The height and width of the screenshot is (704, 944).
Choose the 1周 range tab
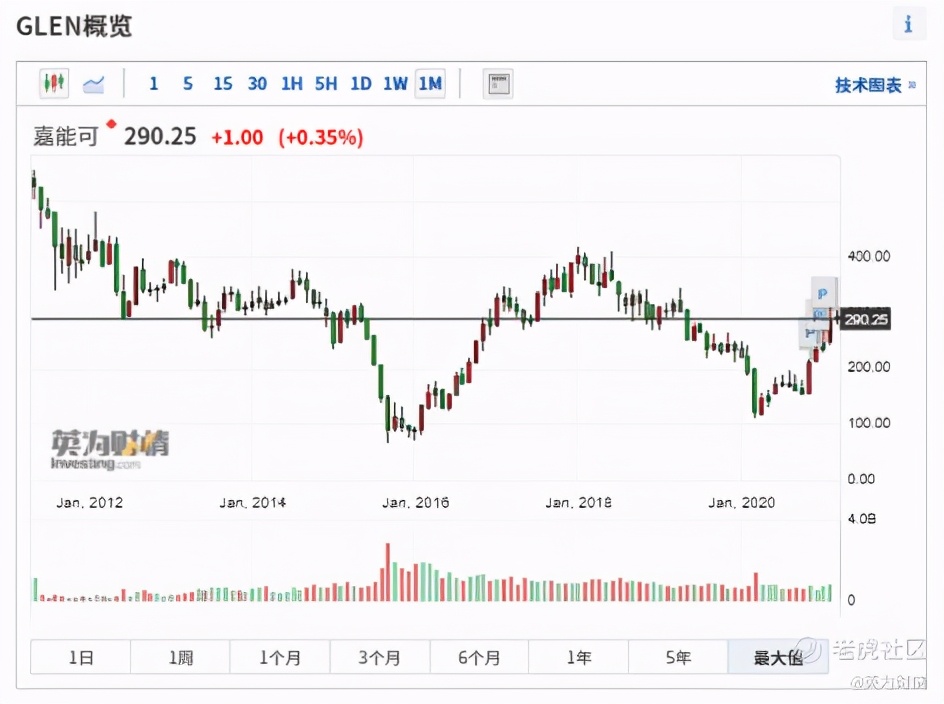[180, 657]
